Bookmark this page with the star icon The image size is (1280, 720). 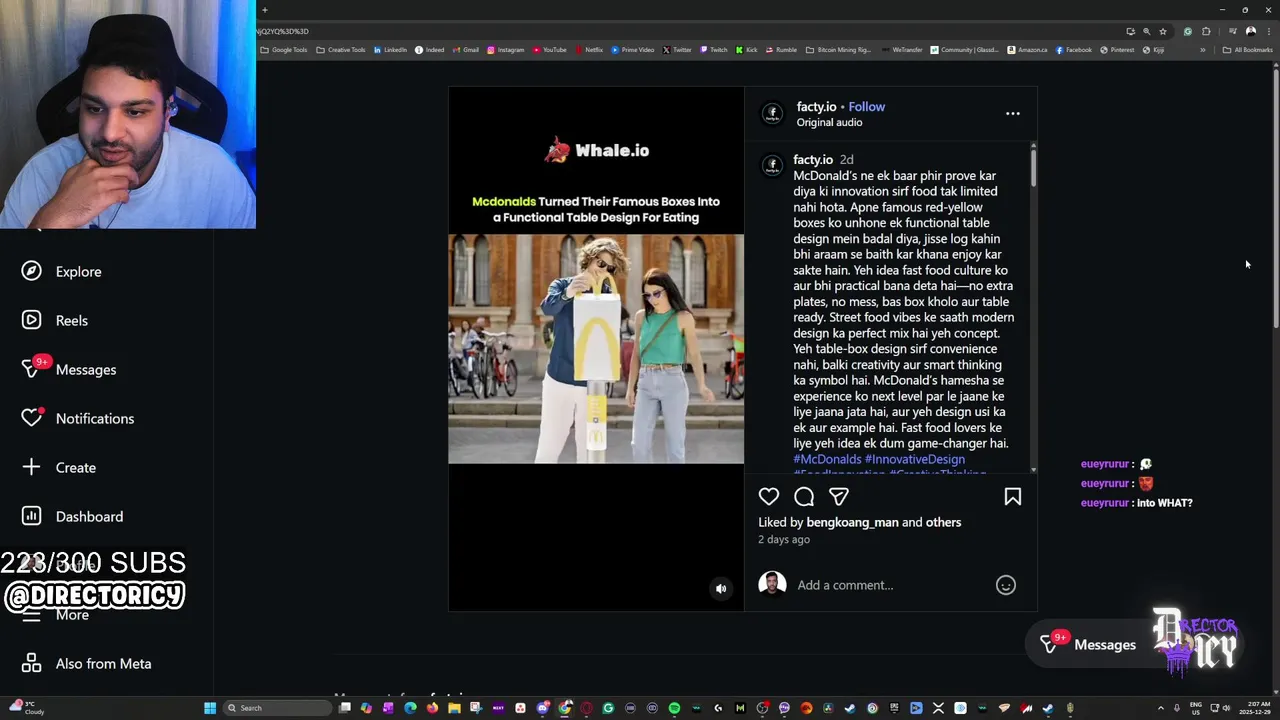(x=1162, y=31)
